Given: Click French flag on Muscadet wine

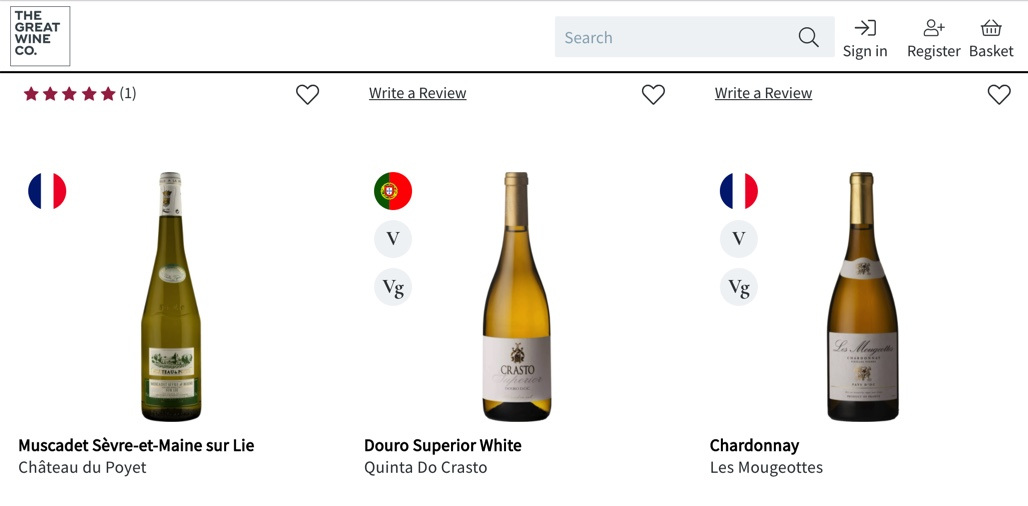Looking at the screenshot, I should (47, 191).
